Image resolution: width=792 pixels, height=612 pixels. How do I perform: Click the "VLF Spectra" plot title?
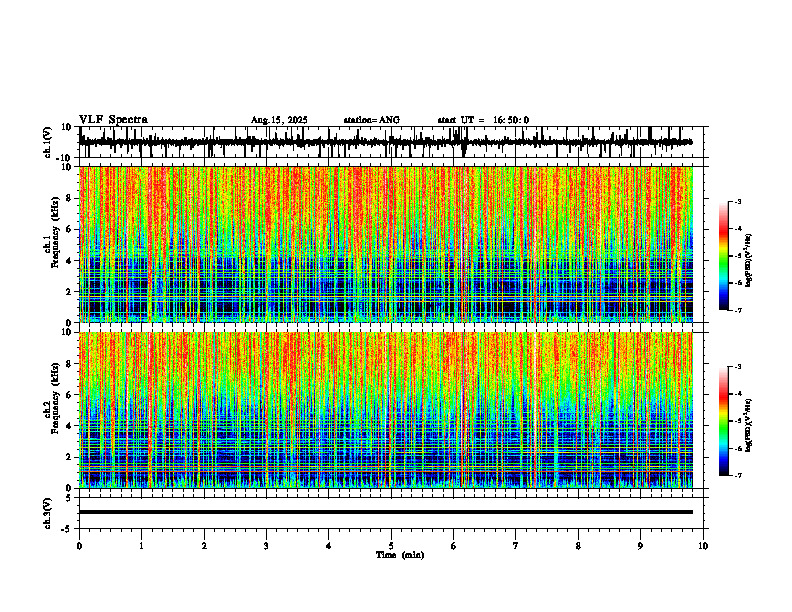(113, 120)
